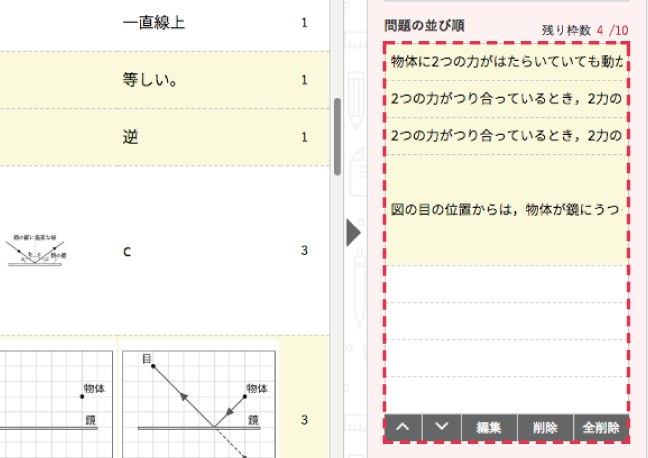This screenshot has width=648, height=458.
Task: Select the third question in the order list
Action: [507, 136]
